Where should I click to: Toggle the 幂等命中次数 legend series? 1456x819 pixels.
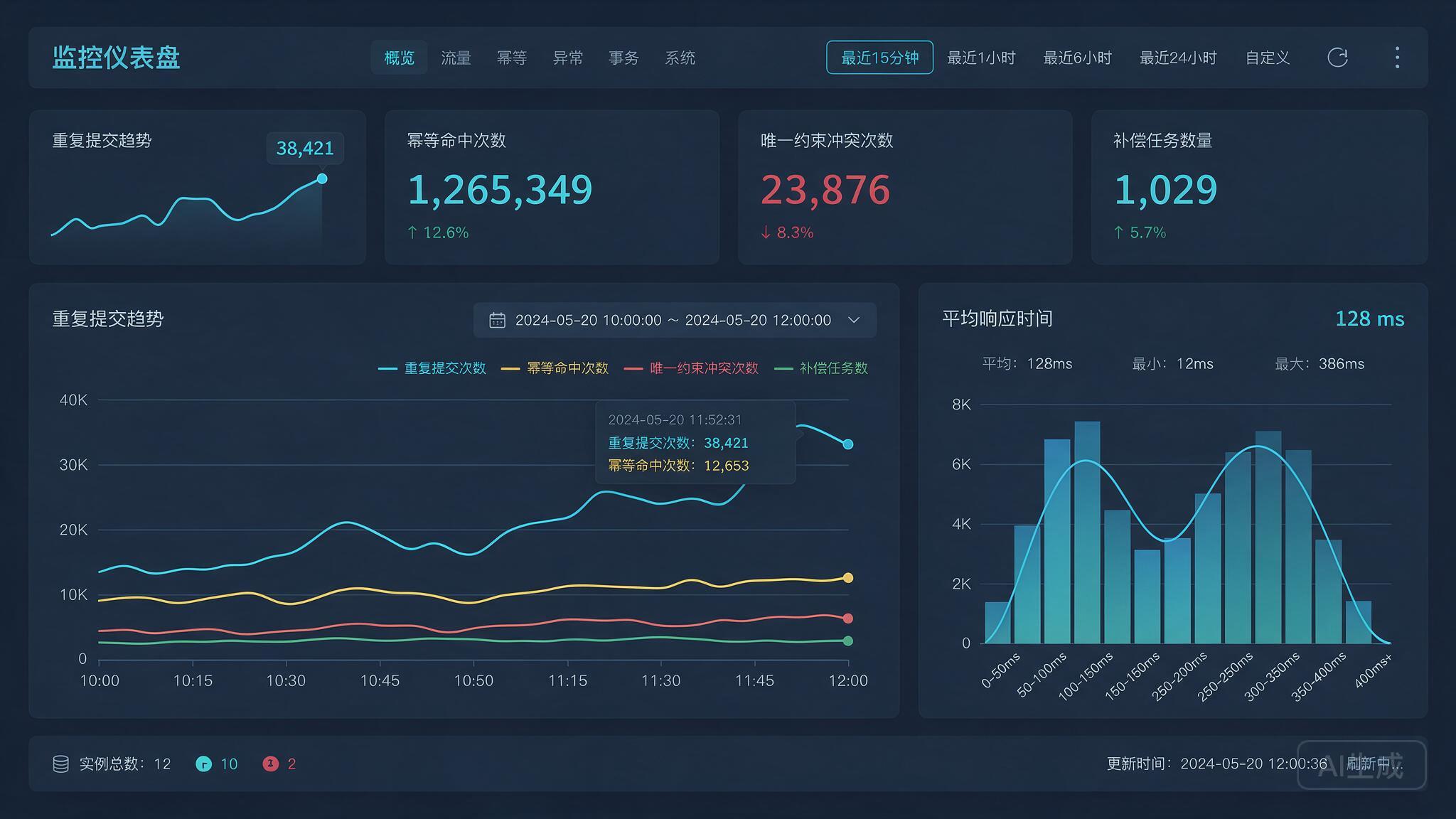pyautogui.click(x=555, y=368)
